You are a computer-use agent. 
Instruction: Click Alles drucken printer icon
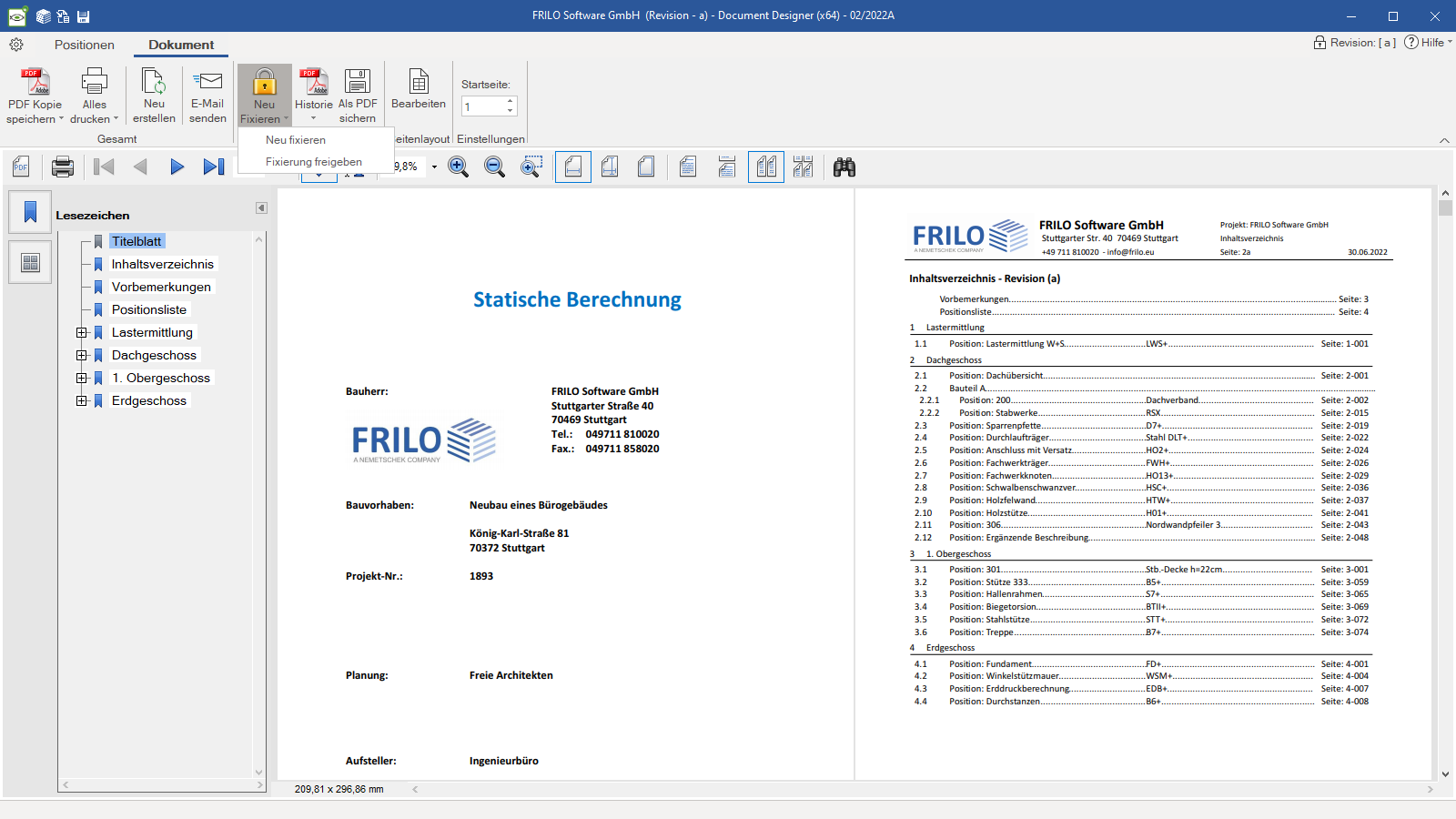click(x=95, y=82)
